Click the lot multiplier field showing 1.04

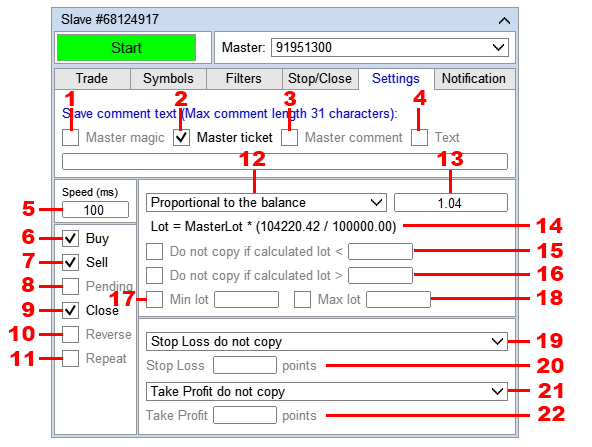451,203
